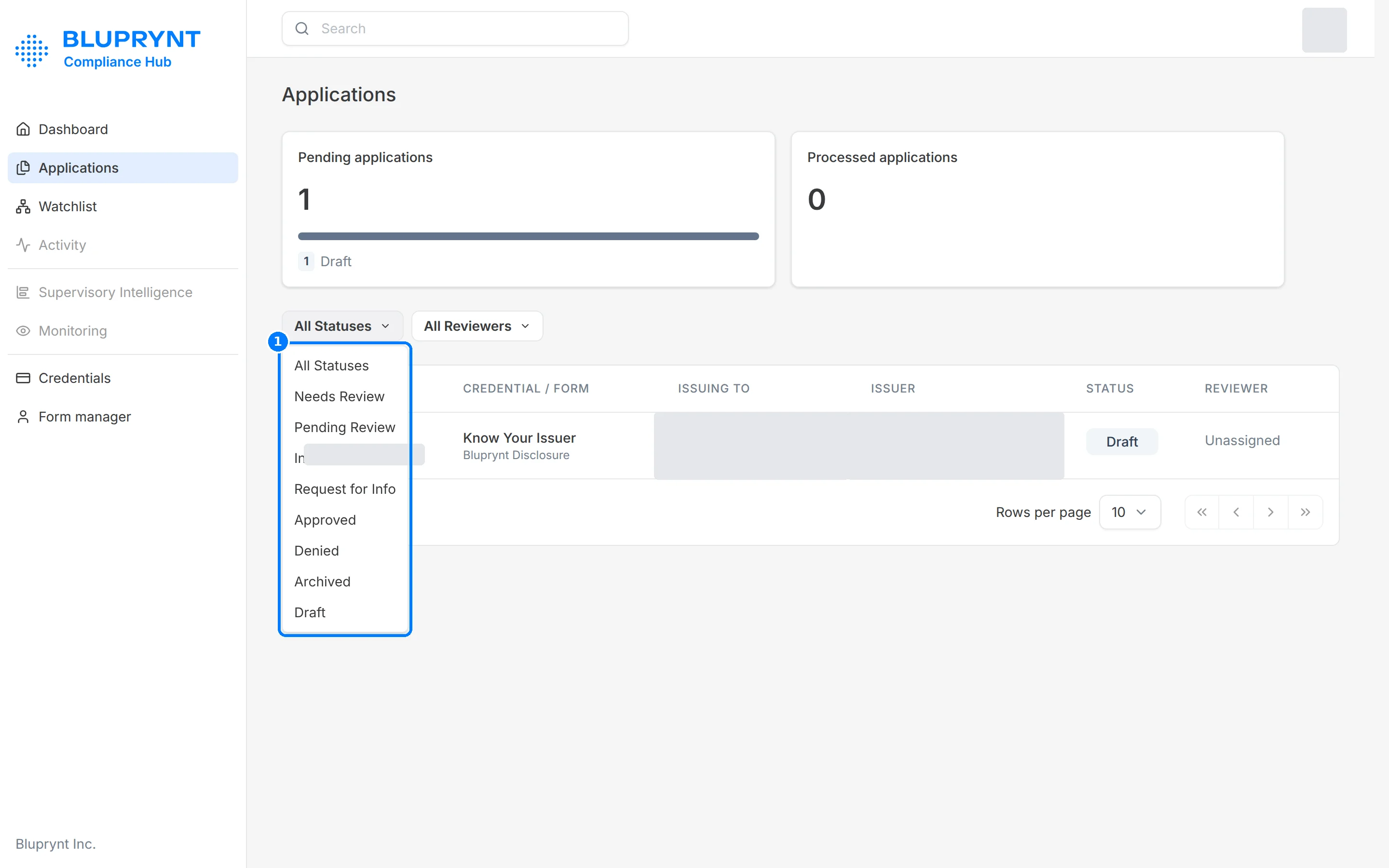This screenshot has width=1389, height=868.
Task: Select Pending Review status option
Action: coord(345,428)
